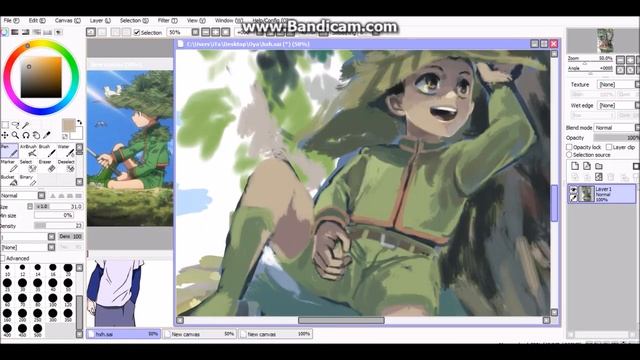Enable the Opacity lock checkbox

coord(569,147)
